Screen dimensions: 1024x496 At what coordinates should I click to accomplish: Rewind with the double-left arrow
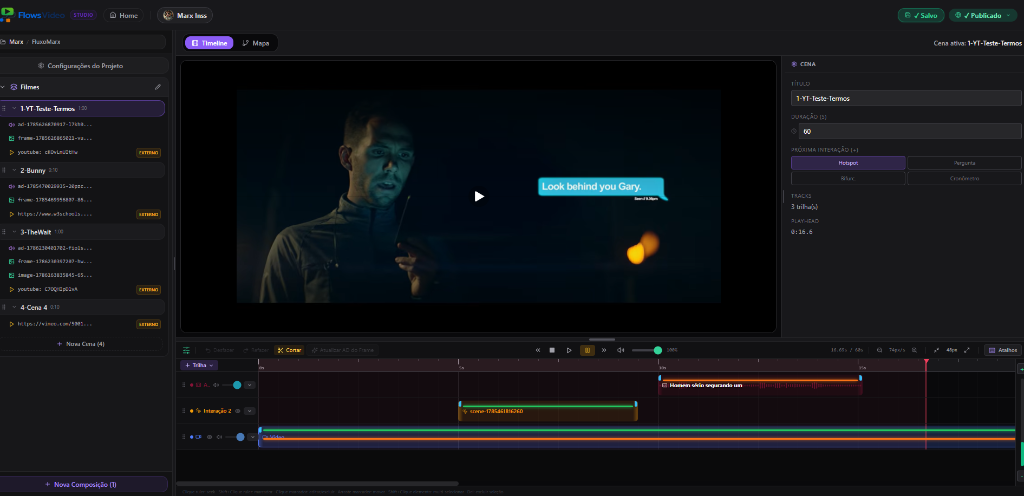click(537, 350)
